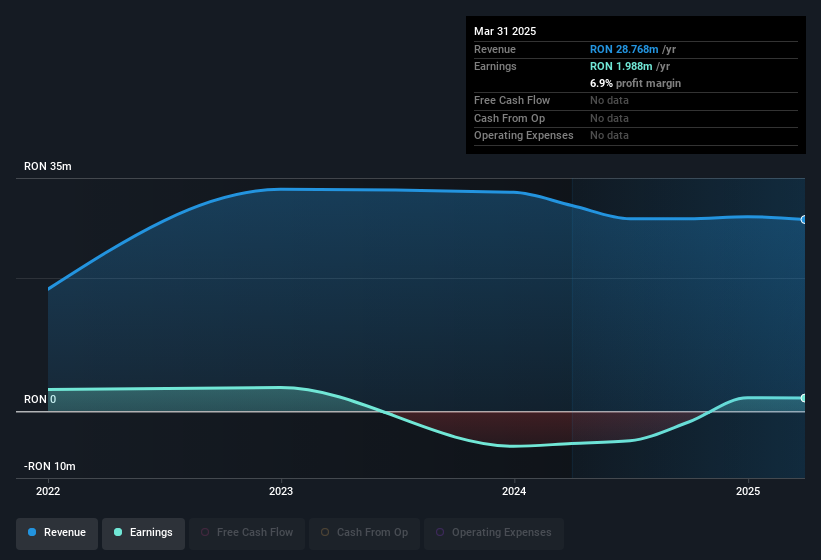Click the RON 0 axis label
The image size is (821, 560).
(40, 399)
